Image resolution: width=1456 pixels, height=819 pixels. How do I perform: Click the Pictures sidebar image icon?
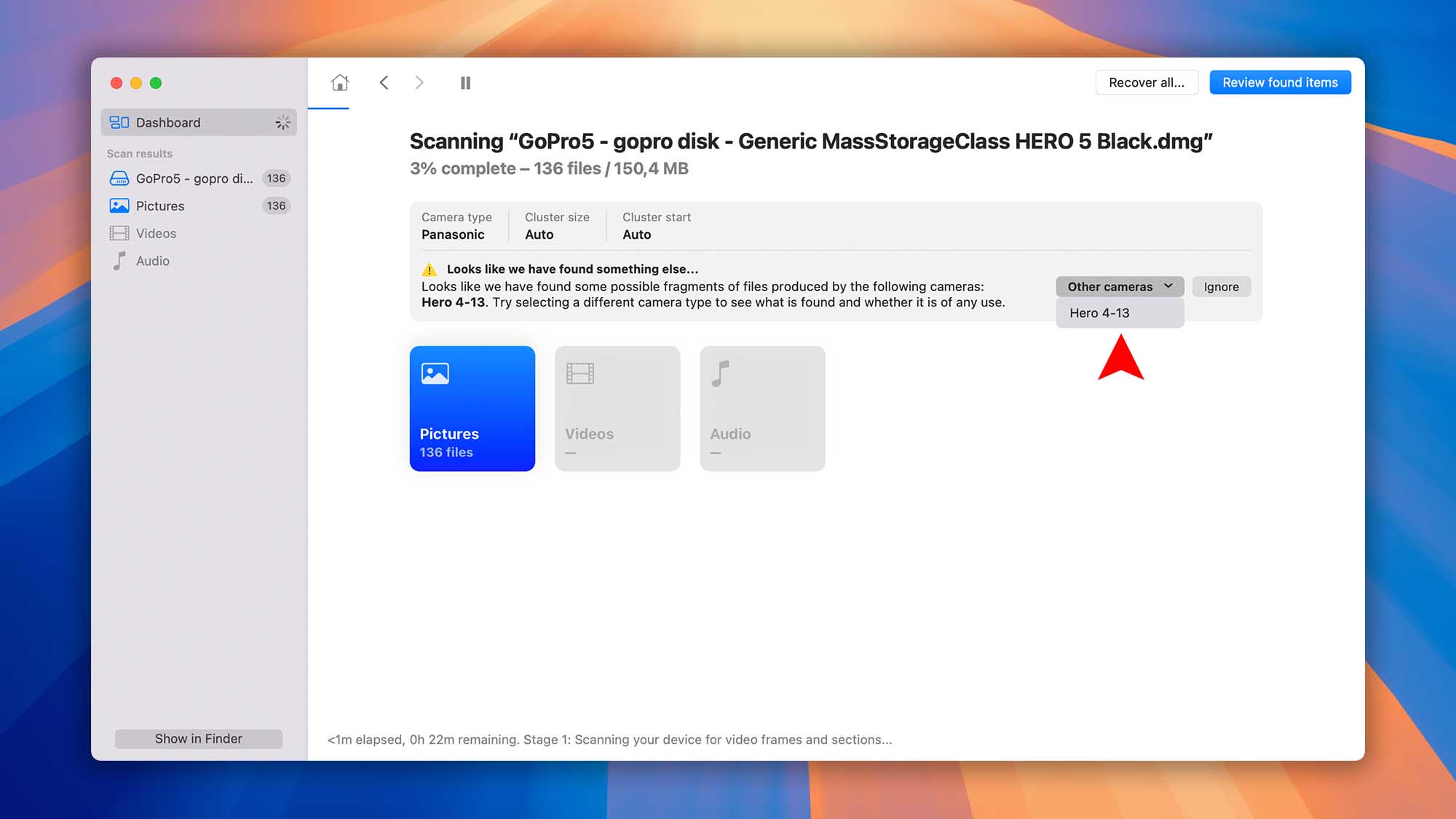click(x=119, y=206)
